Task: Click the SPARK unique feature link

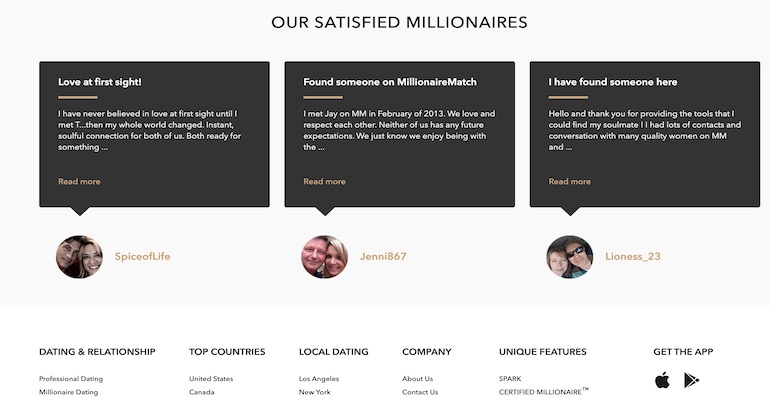Action: pos(510,379)
